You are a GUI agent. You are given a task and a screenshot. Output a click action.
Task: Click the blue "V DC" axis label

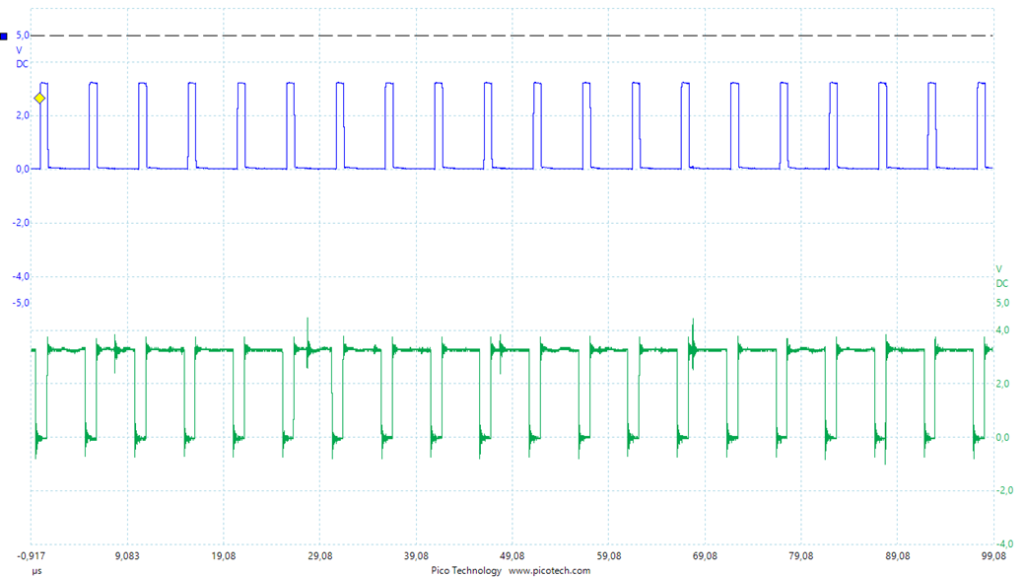pos(22,56)
